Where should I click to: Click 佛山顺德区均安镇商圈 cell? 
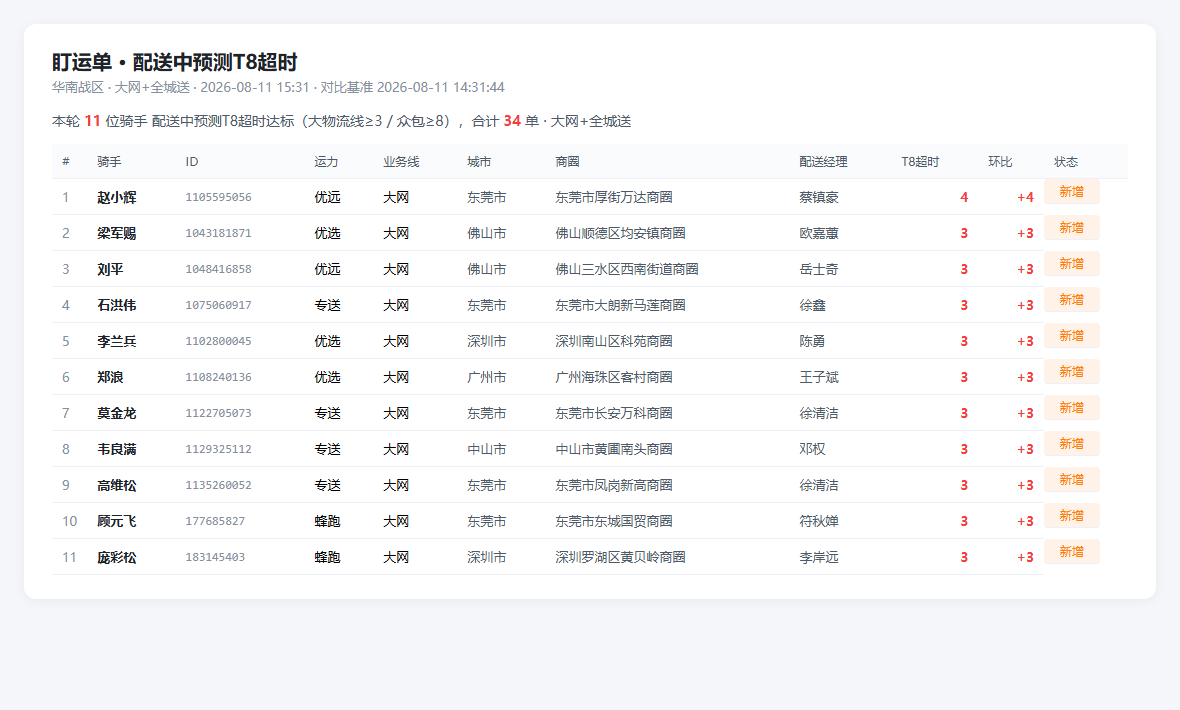[620, 233]
